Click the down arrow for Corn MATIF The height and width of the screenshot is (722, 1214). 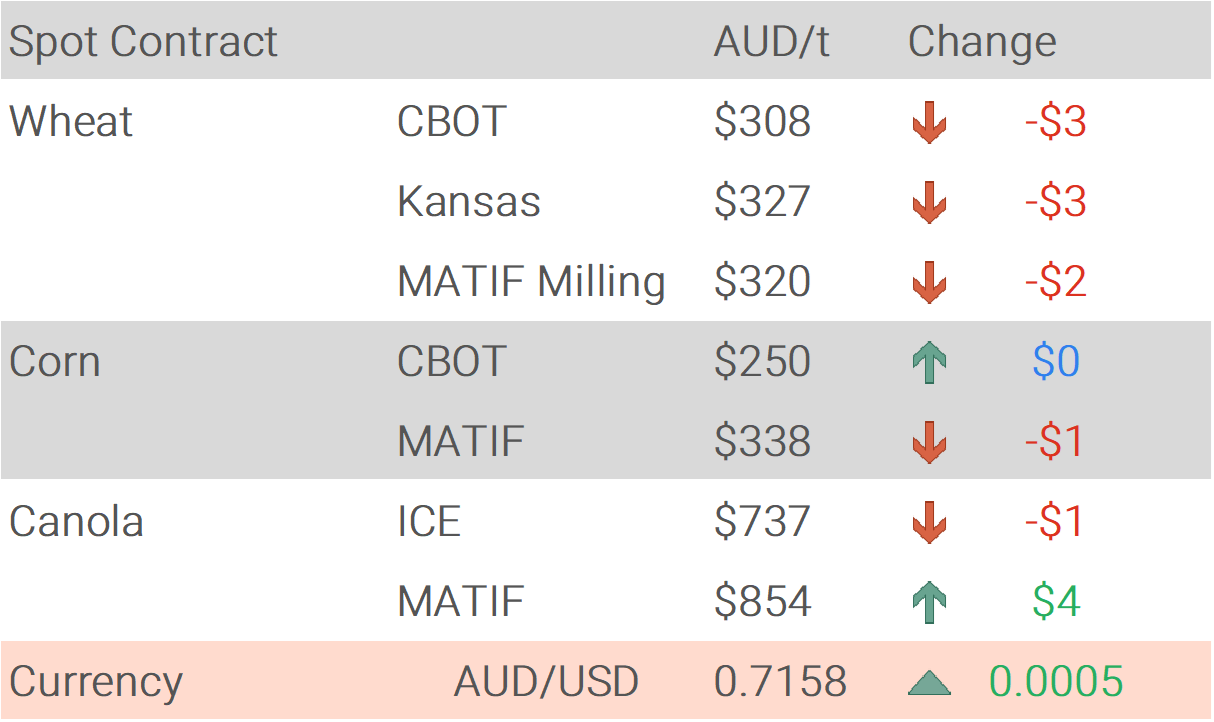(929, 442)
